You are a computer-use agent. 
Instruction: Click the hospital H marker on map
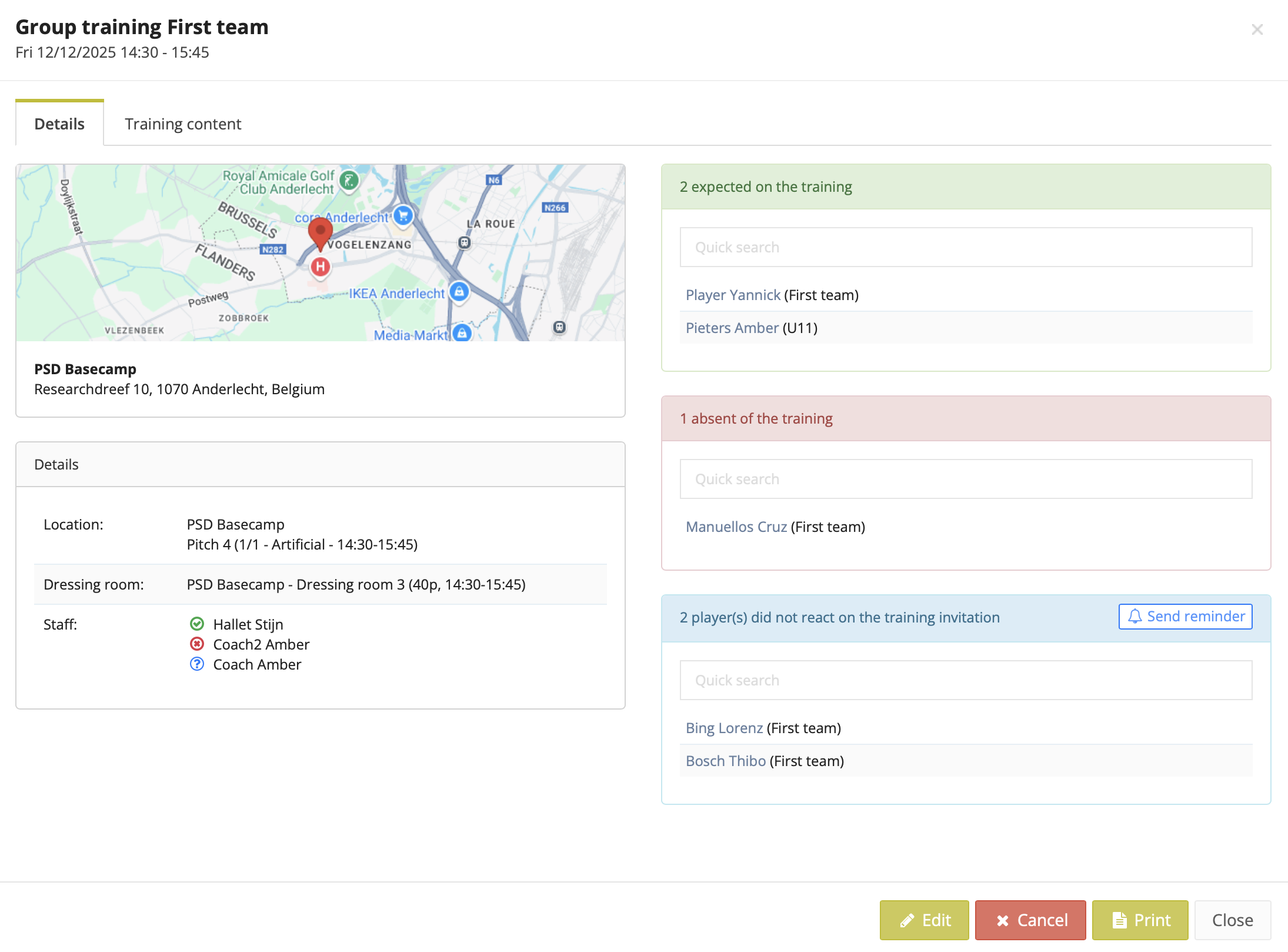coord(320,267)
